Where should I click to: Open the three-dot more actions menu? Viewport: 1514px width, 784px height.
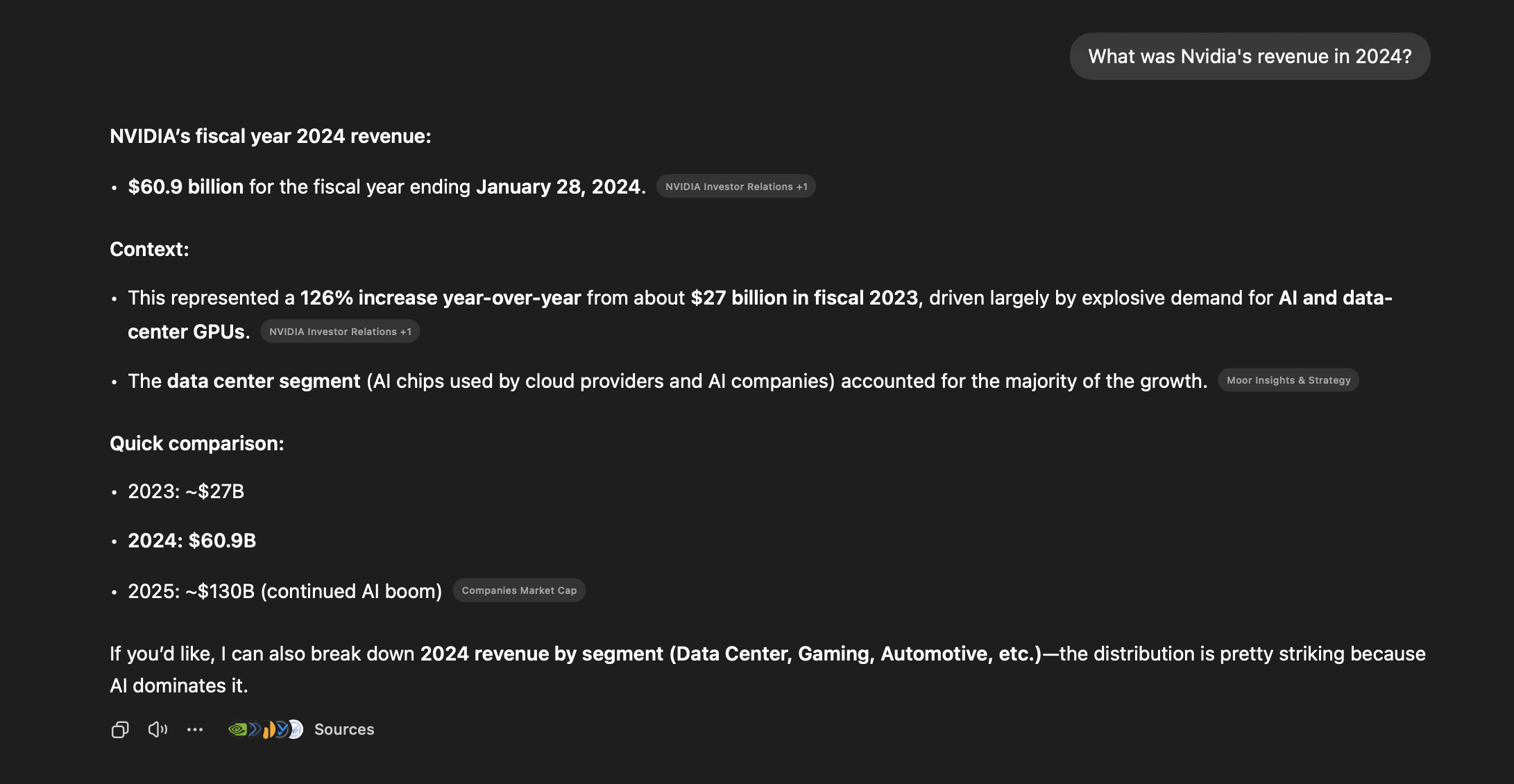tap(195, 729)
